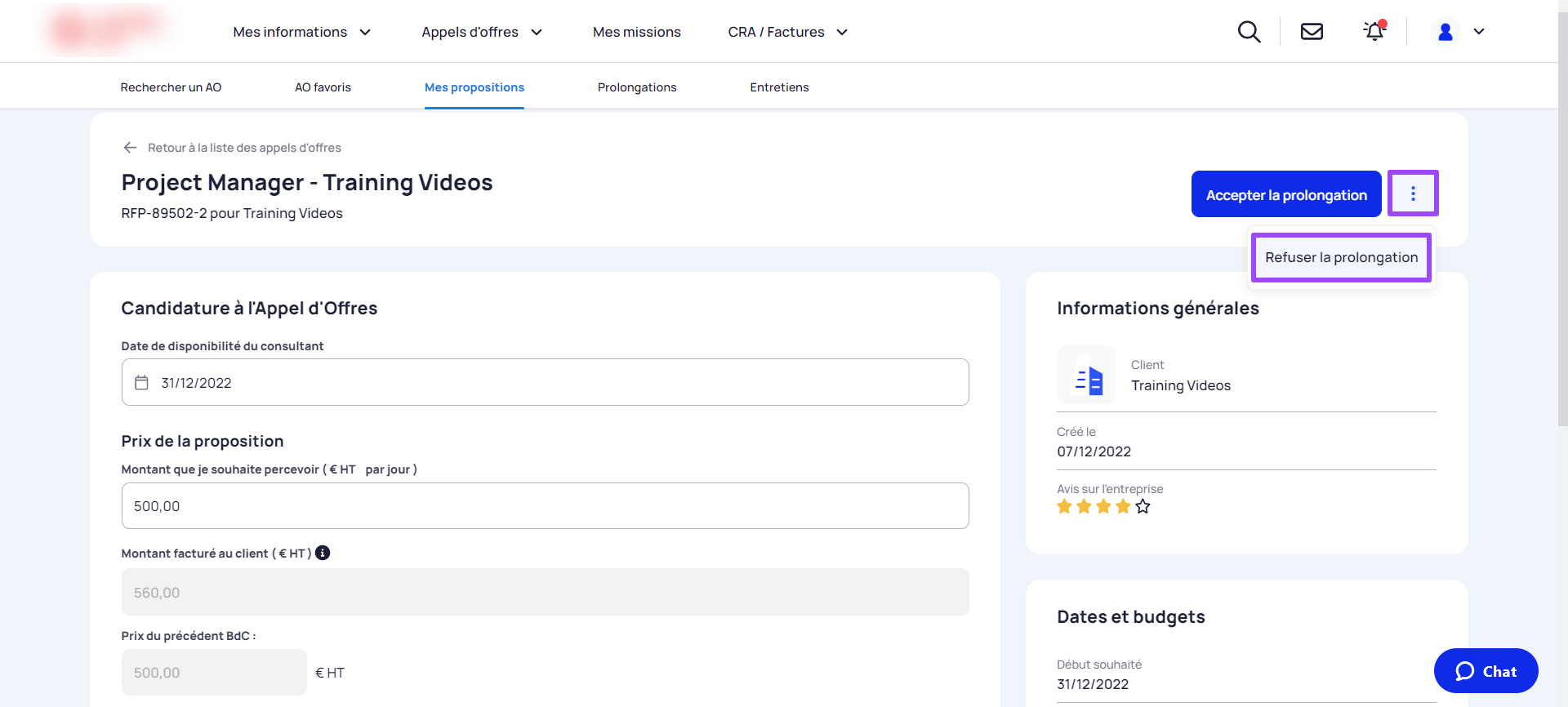Open the Chat widget
1568x707 pixels.
click(1486, 671)
